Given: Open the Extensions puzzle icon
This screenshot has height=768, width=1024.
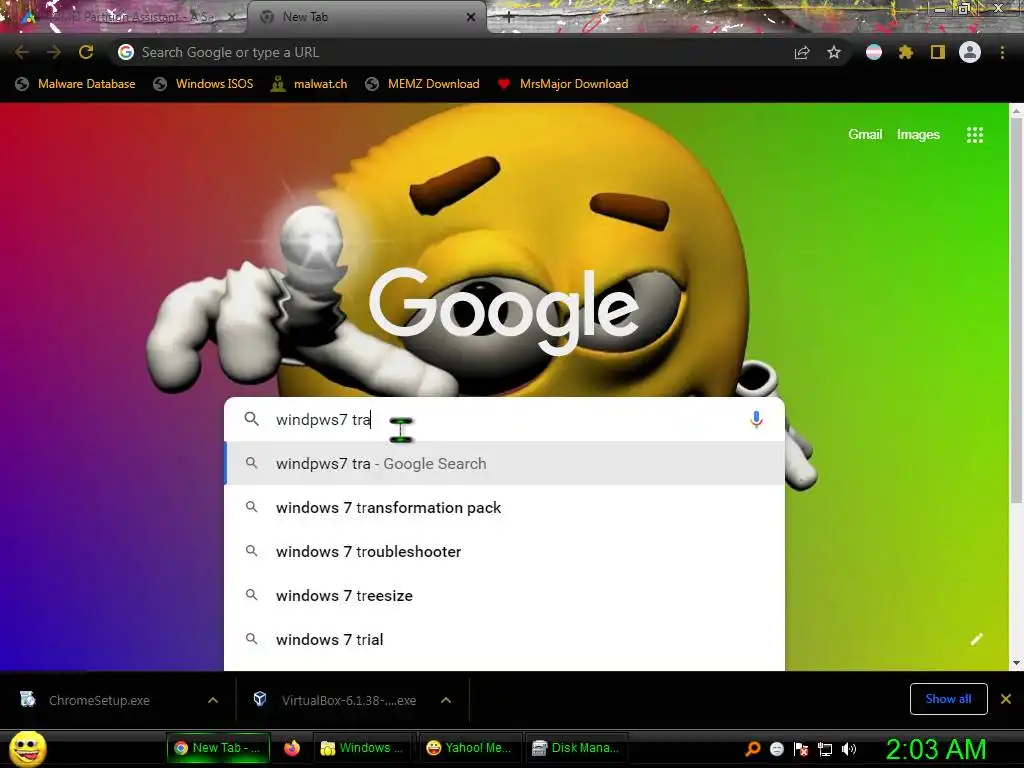Looking at the screenshot, I should click(905, 52).
